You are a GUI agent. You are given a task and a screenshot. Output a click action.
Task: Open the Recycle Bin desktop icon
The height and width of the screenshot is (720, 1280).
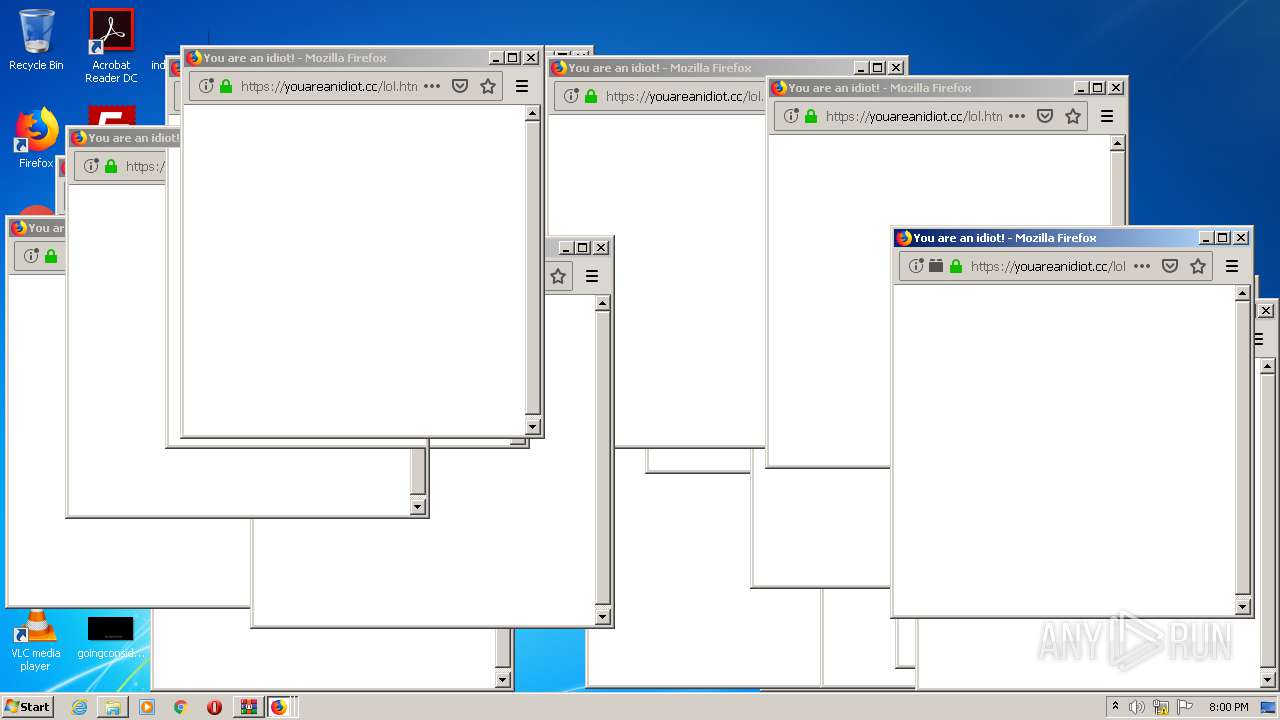click(36, 40)
